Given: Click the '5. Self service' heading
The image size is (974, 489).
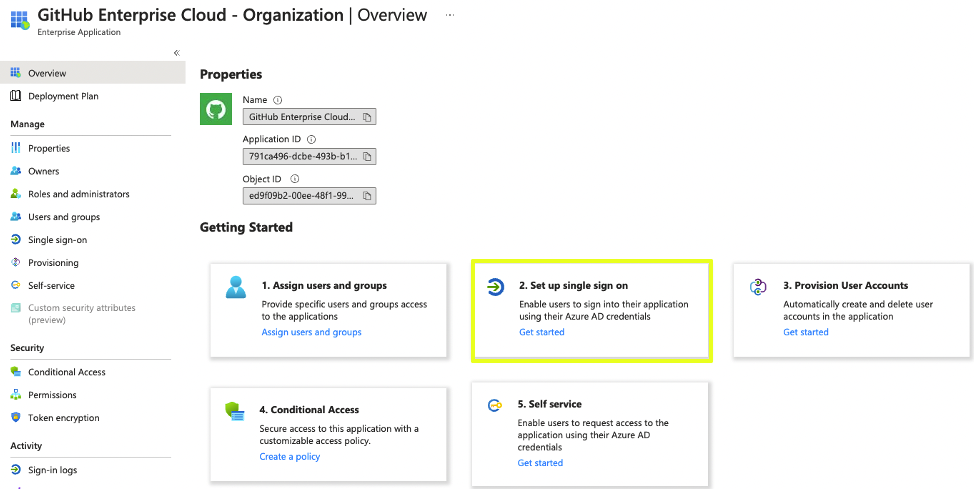Looking at the screenshot, I should 550,404.
